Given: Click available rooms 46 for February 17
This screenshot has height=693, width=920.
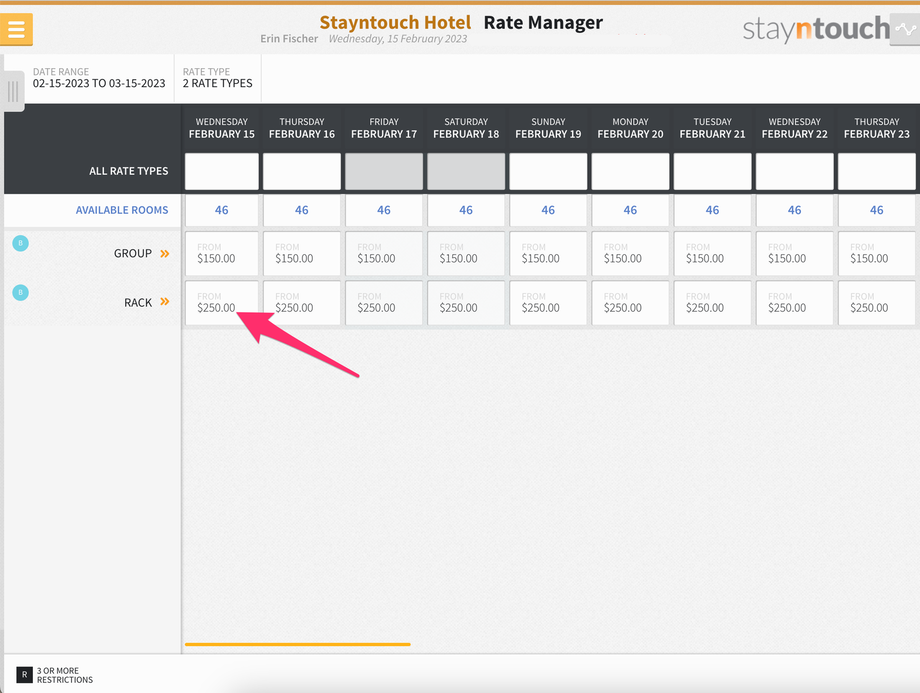Looking at the screenshot, I should pyautogui.click(x=384, y=210).
